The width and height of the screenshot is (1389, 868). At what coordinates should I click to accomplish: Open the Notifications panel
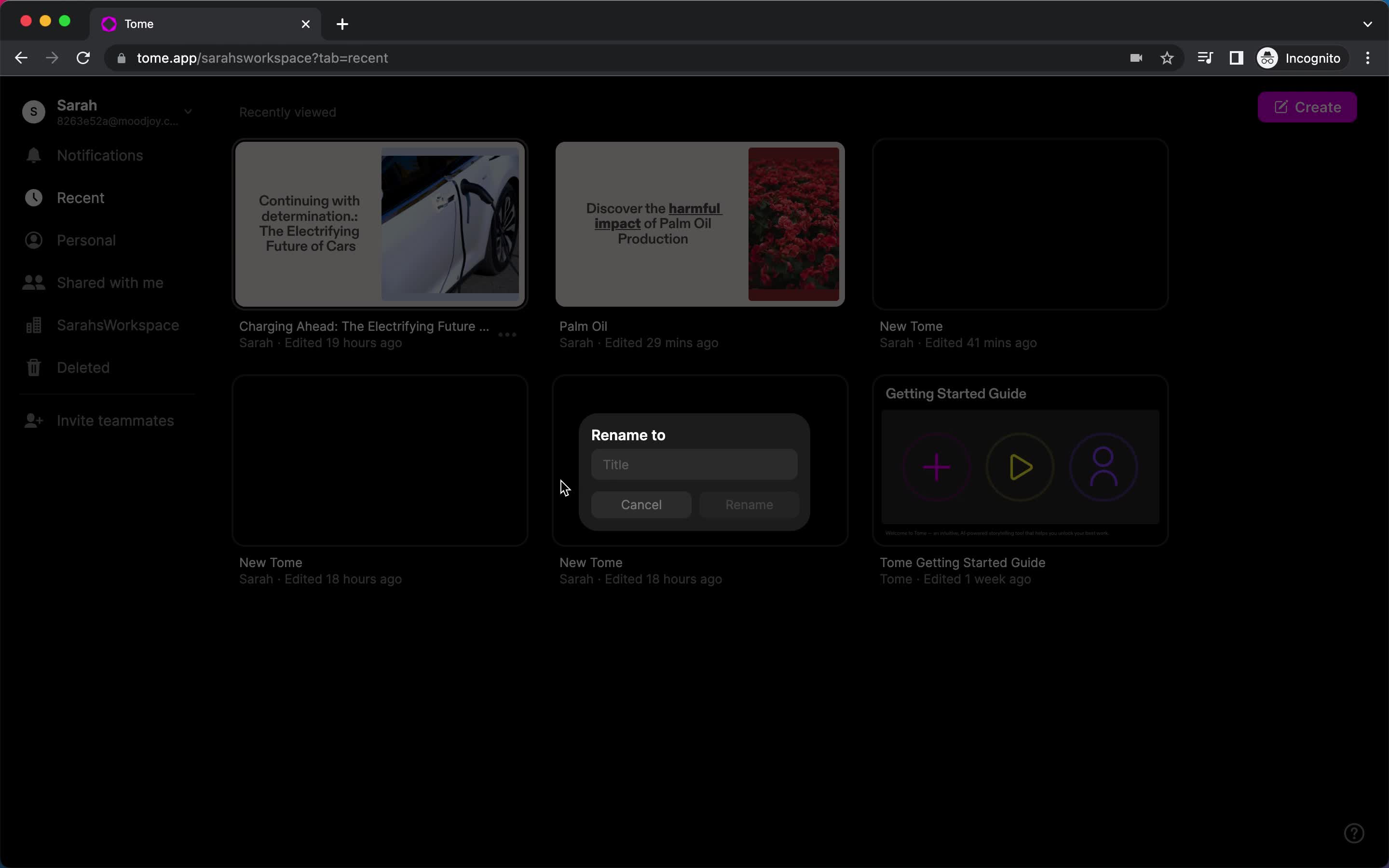pos(100,155)
